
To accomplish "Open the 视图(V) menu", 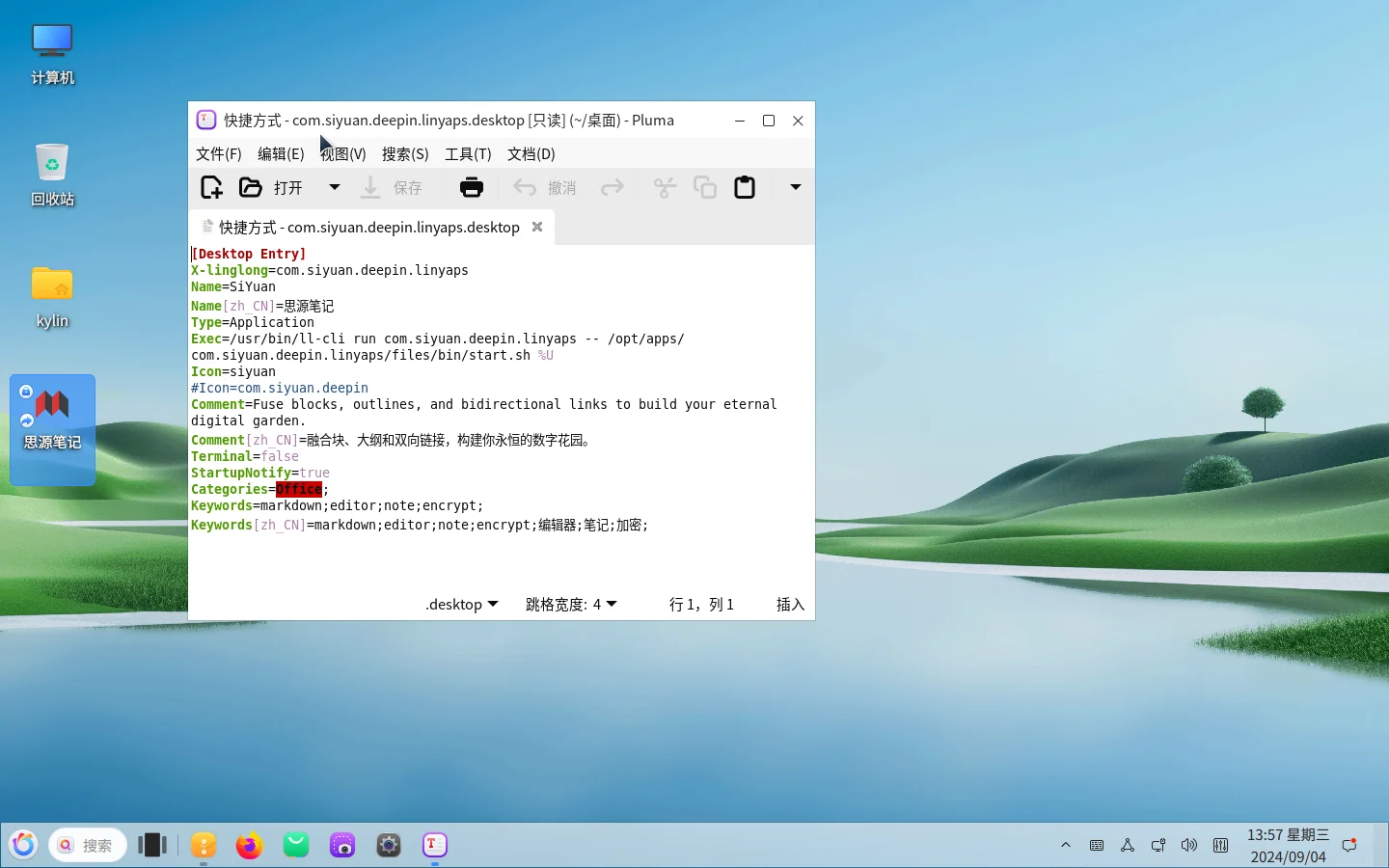I will coord(343,154).
